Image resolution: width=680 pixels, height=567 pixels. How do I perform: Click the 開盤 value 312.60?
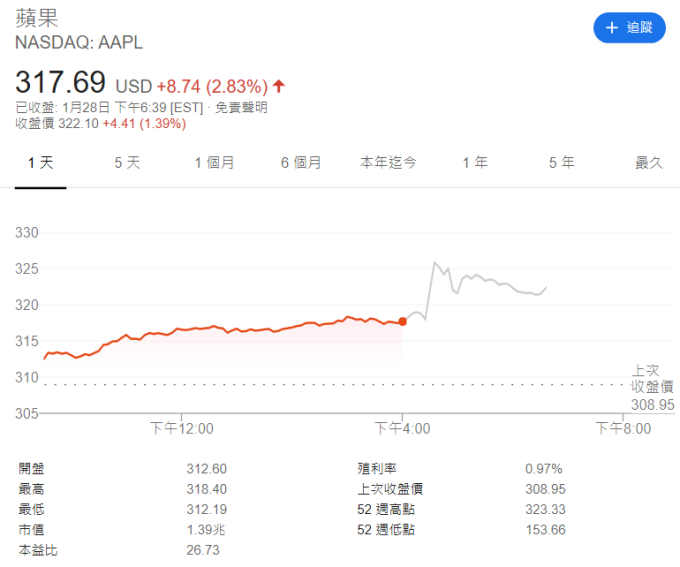point(206,469)
